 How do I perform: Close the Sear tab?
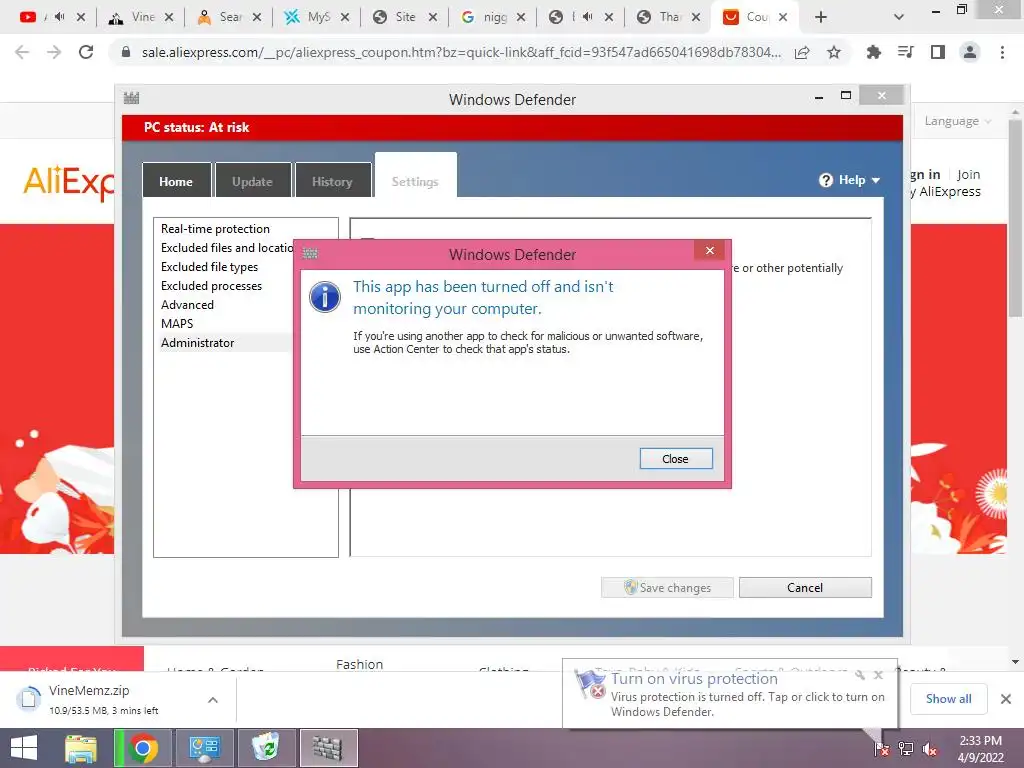click(257, 18)
